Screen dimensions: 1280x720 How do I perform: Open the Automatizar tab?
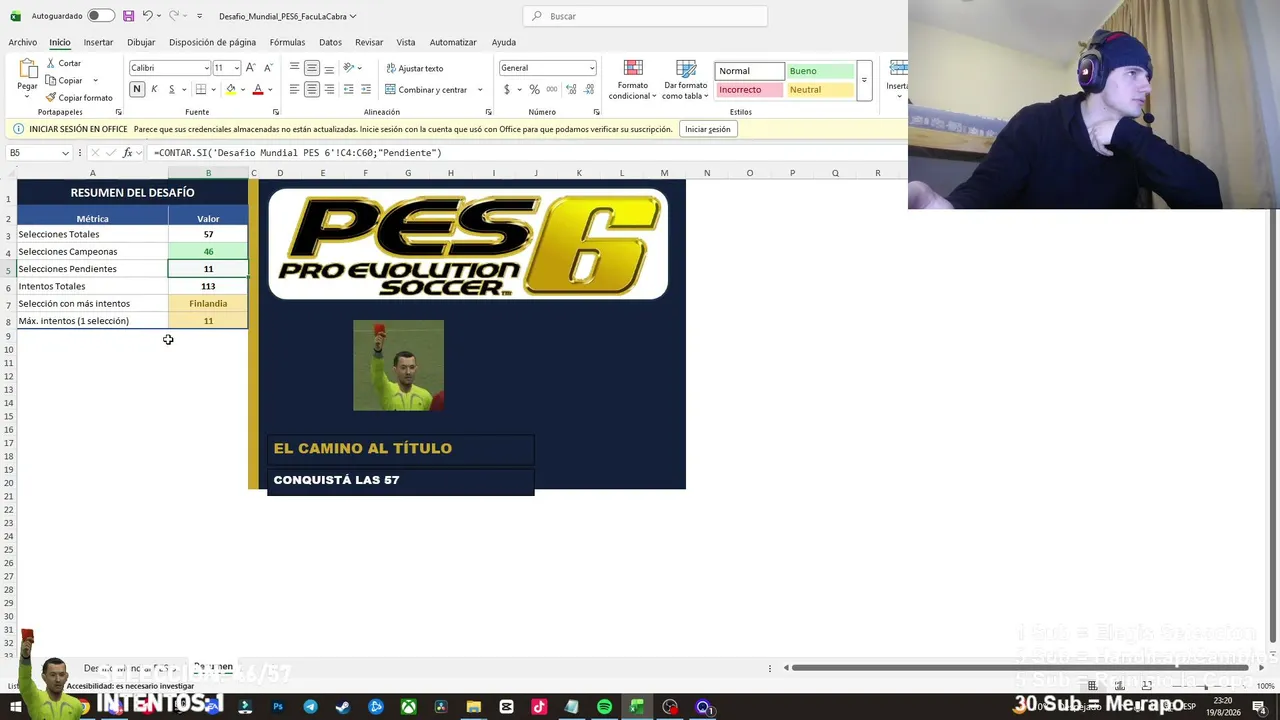click(453, 42)
